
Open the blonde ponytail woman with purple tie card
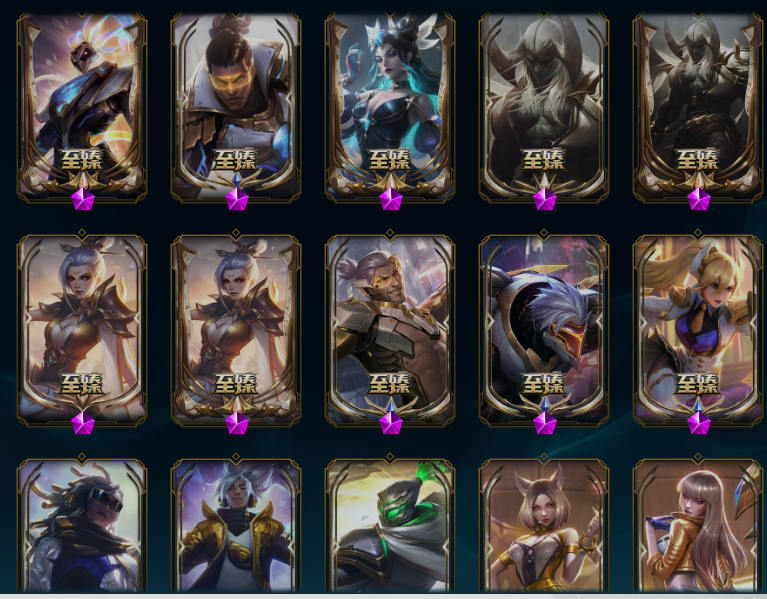[x=698, y=330]
